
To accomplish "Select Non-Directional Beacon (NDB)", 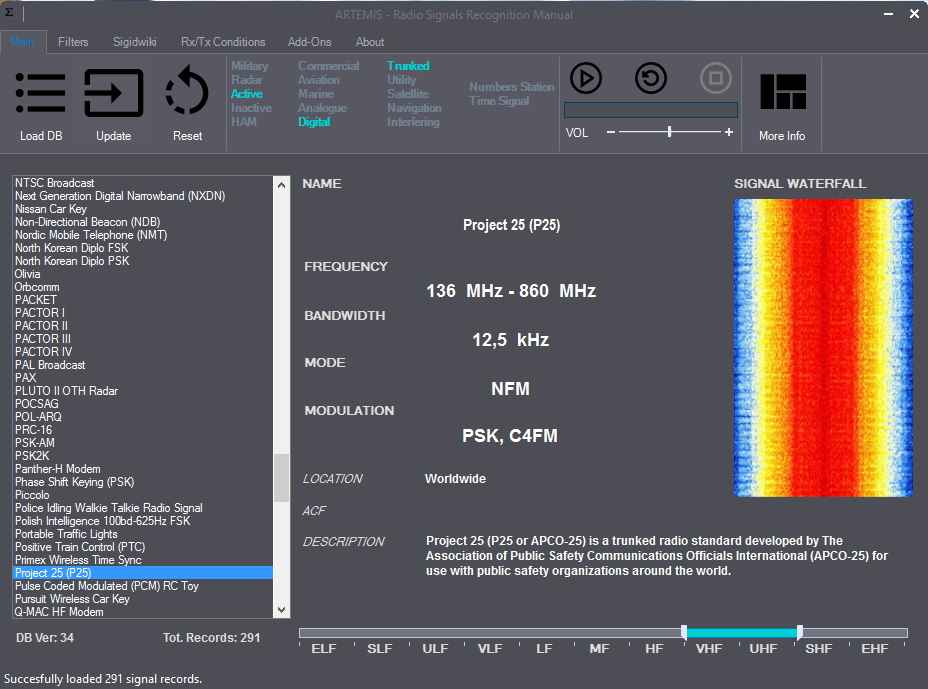I will pyautogui.click(x=143, y=222).
